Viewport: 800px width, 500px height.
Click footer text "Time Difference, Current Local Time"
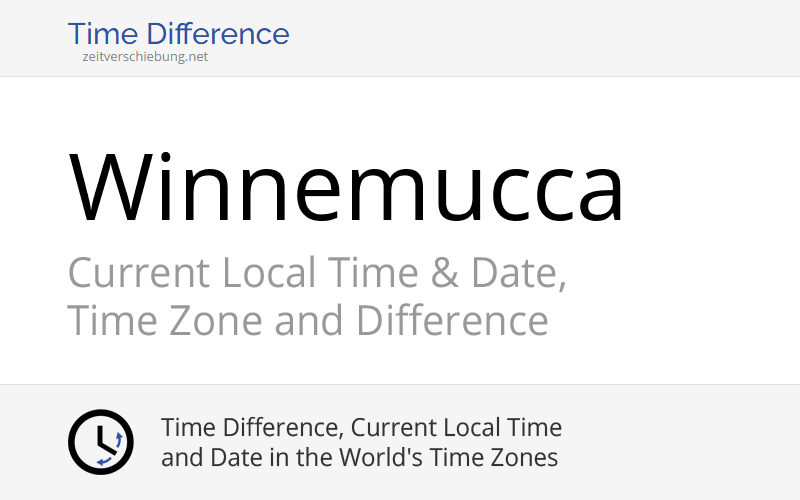point(361,428)
